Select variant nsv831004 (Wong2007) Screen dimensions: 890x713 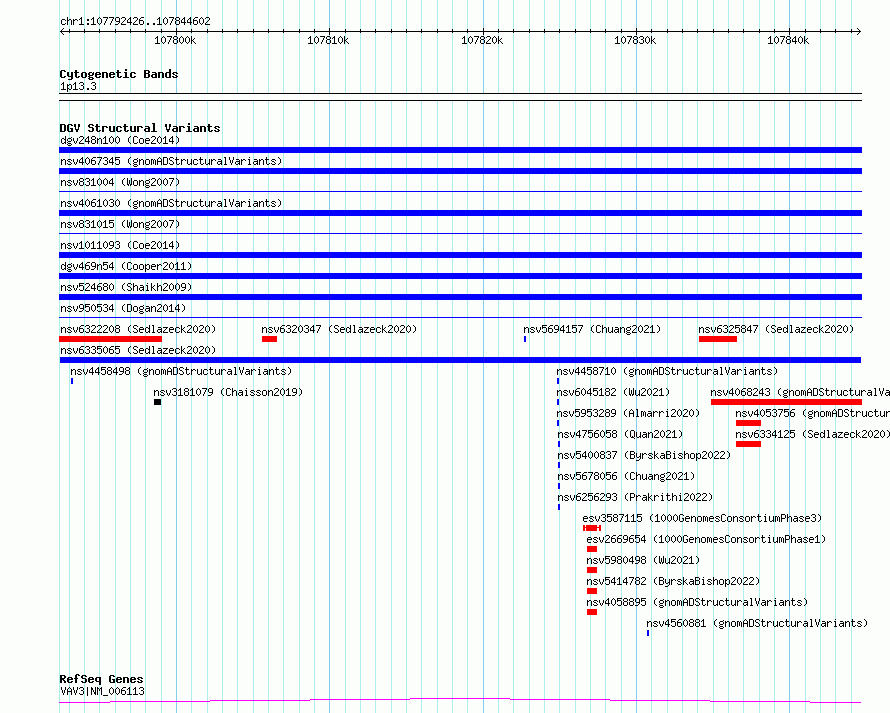(x=120, y=182)
